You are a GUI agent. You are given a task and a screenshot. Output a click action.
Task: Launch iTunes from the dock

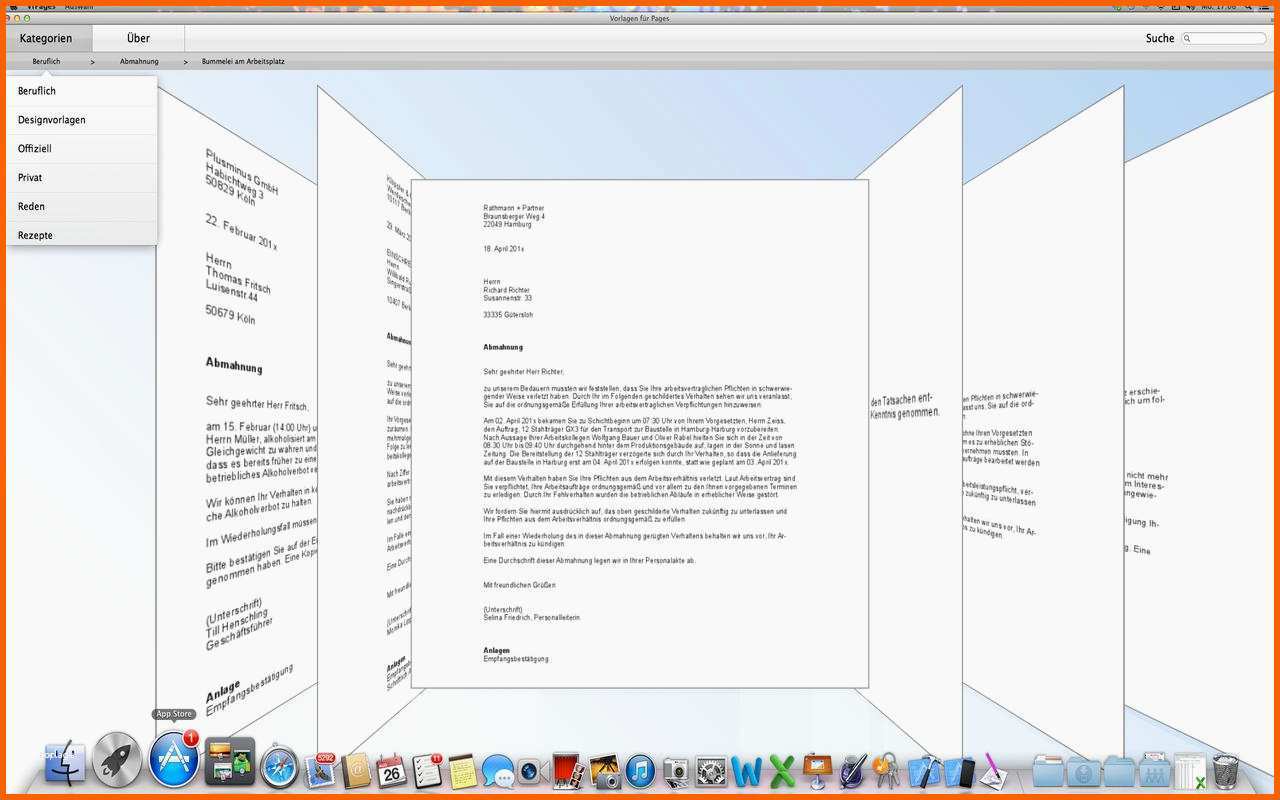pos(640,770)
